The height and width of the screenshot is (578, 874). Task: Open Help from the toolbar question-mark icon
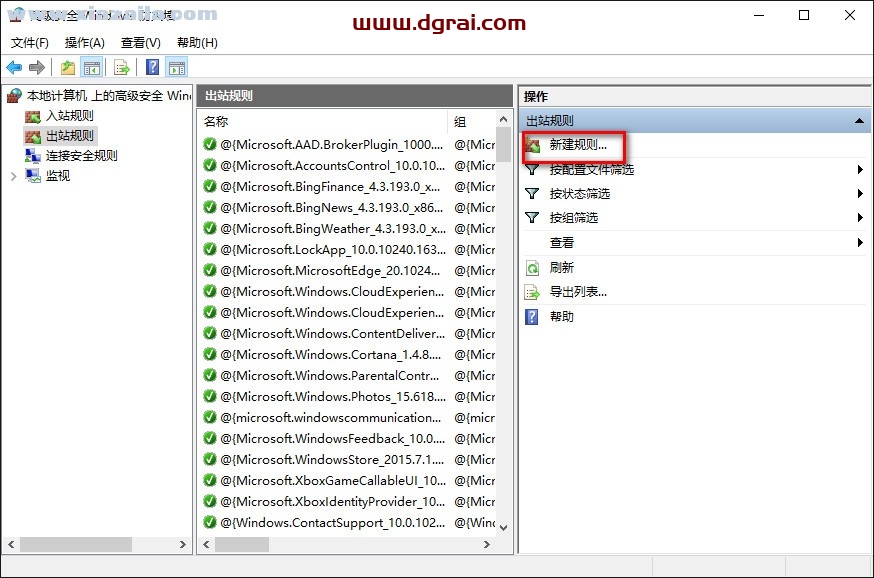tap(152, 67)
